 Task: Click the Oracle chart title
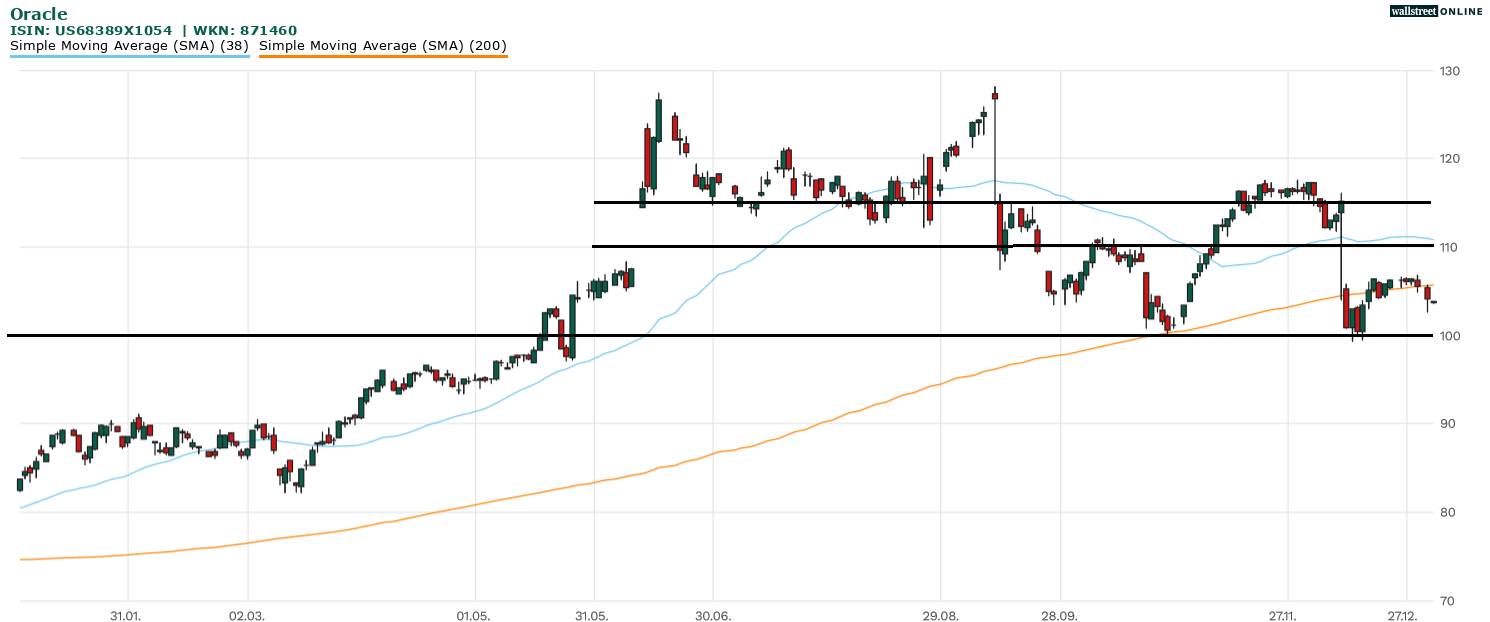39,14
